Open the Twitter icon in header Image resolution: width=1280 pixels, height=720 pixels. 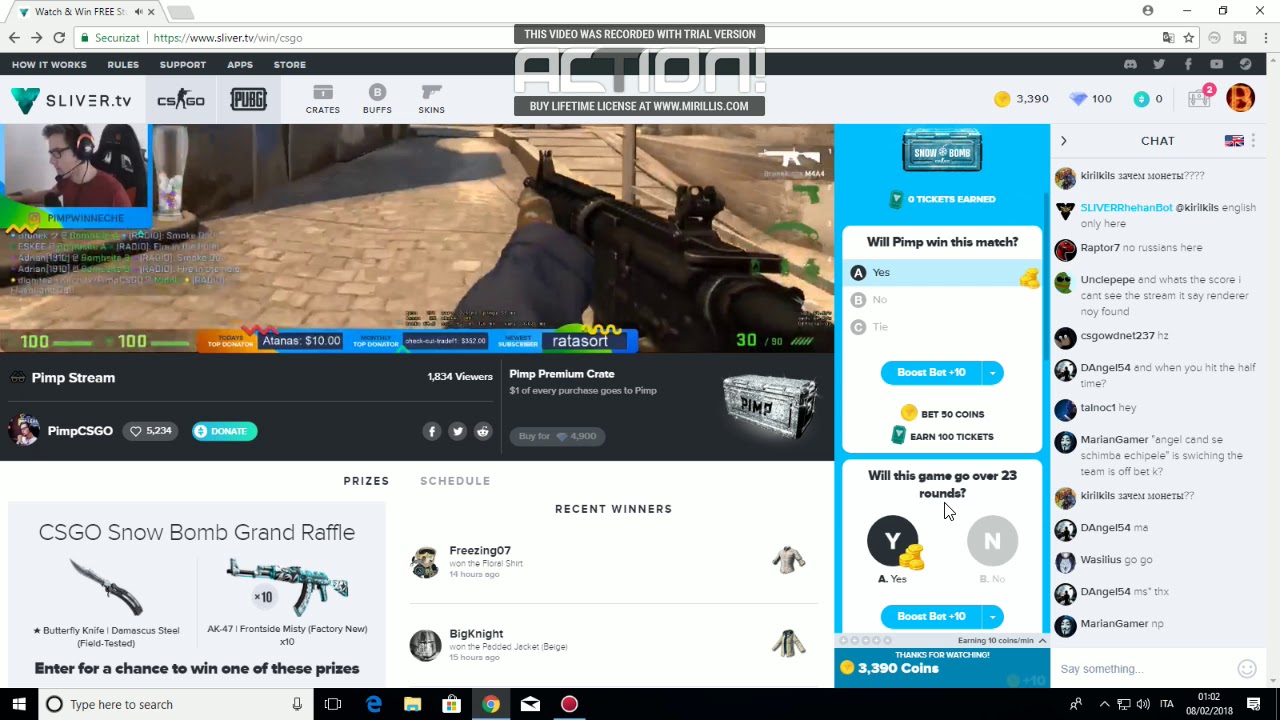click(x=1159, y=64)
